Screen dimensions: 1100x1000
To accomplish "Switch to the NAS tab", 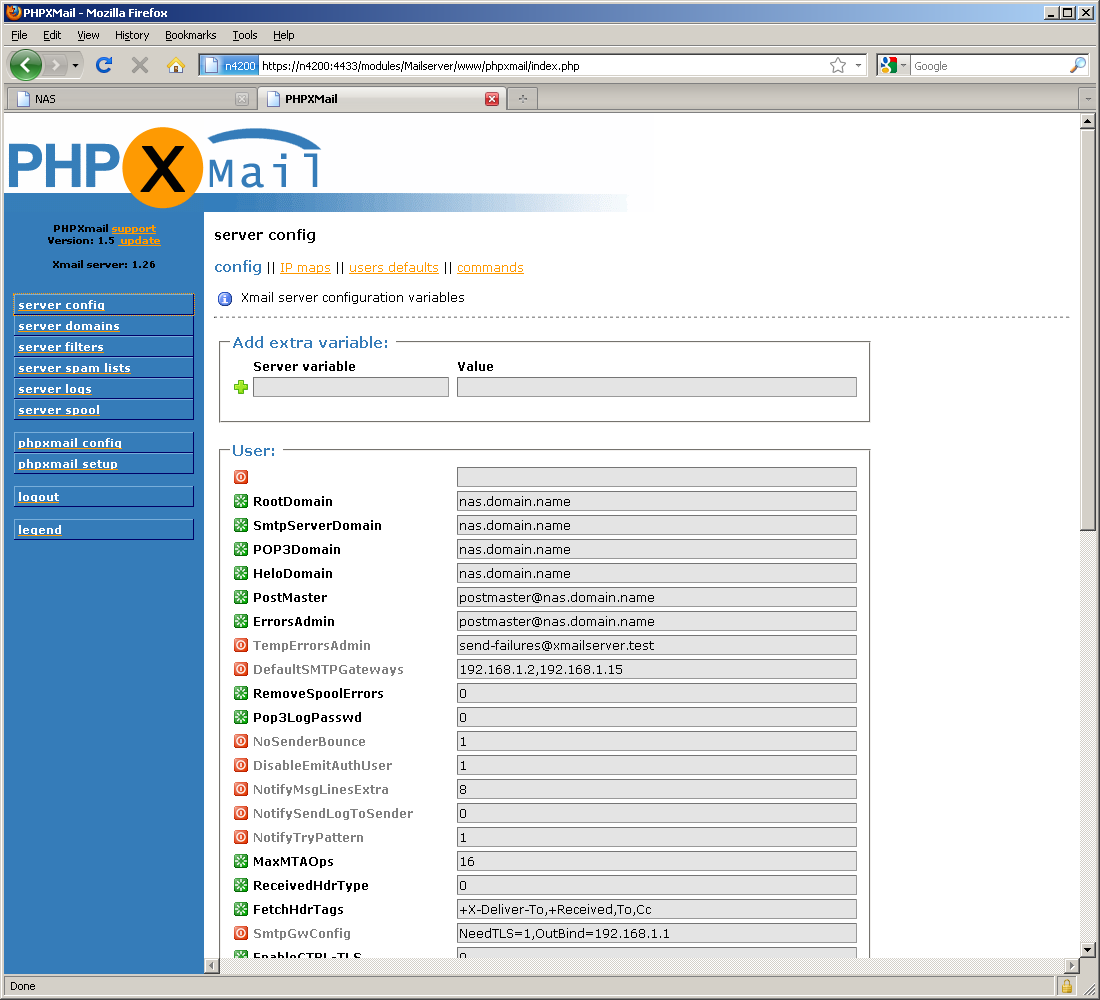I will point(130,99).
